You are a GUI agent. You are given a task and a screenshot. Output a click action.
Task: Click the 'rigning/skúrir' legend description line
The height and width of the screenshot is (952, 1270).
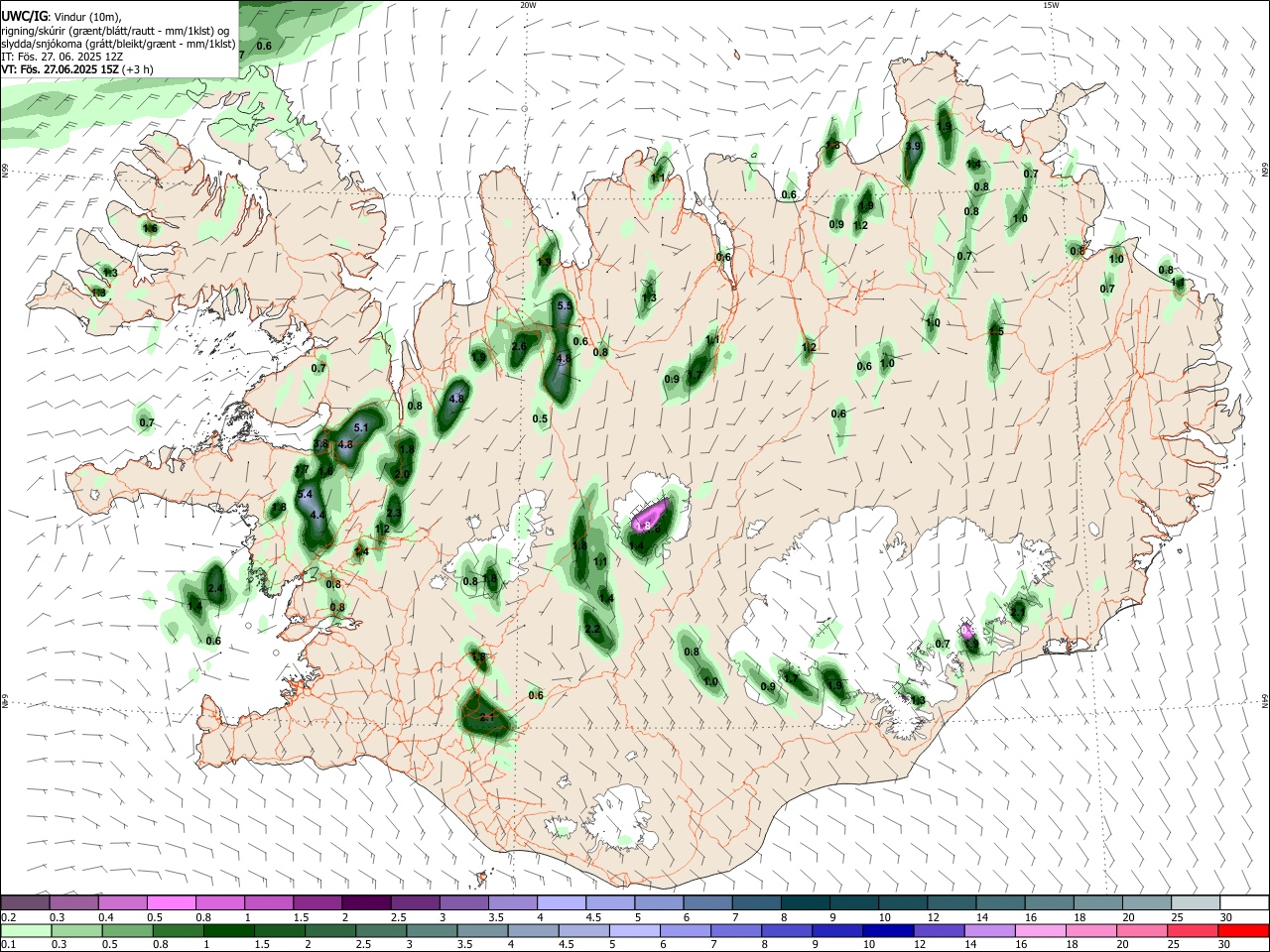pyautogui.click(x=115, y=31)
